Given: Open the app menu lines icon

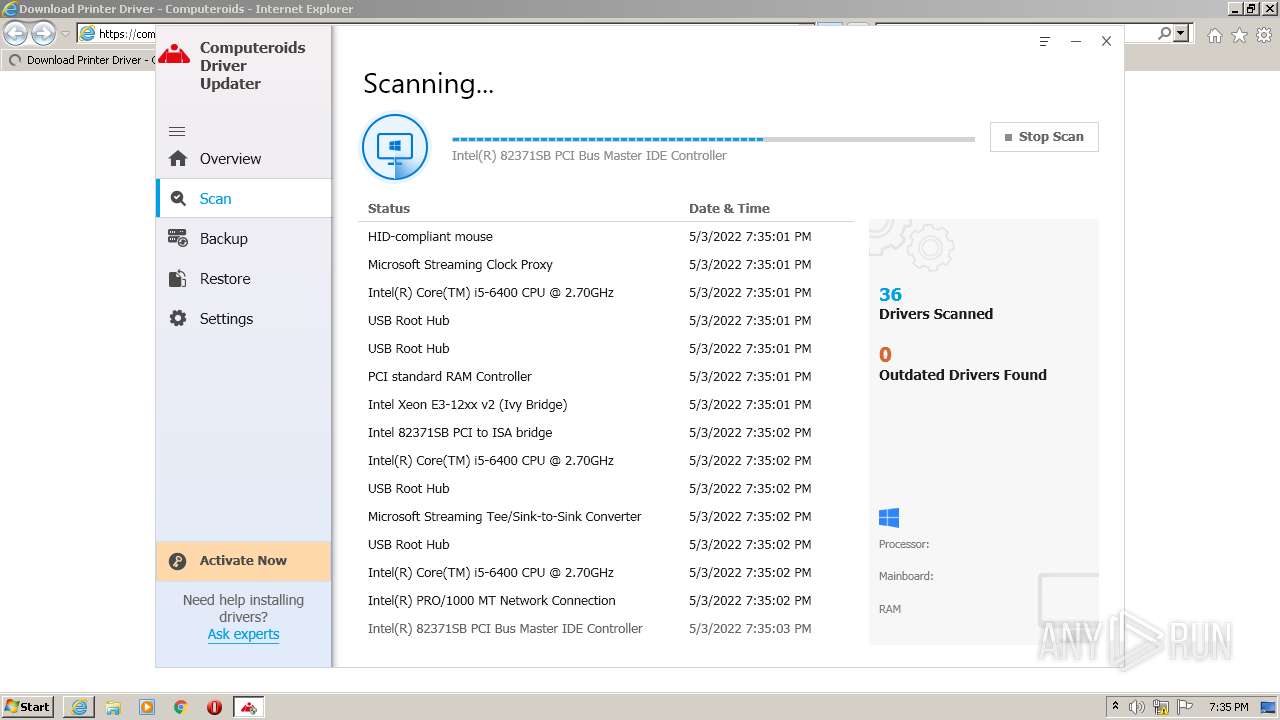Looking at the screenshot, I should pyautogui.click(x=1044, y=42).
